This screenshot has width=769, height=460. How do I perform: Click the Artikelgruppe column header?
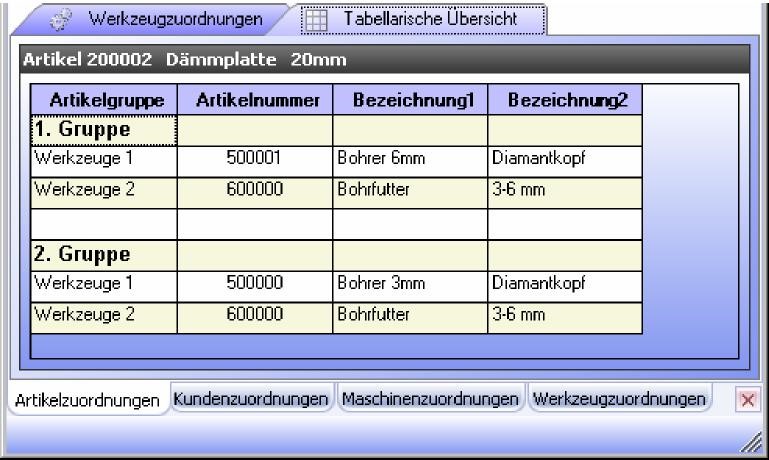104,100
